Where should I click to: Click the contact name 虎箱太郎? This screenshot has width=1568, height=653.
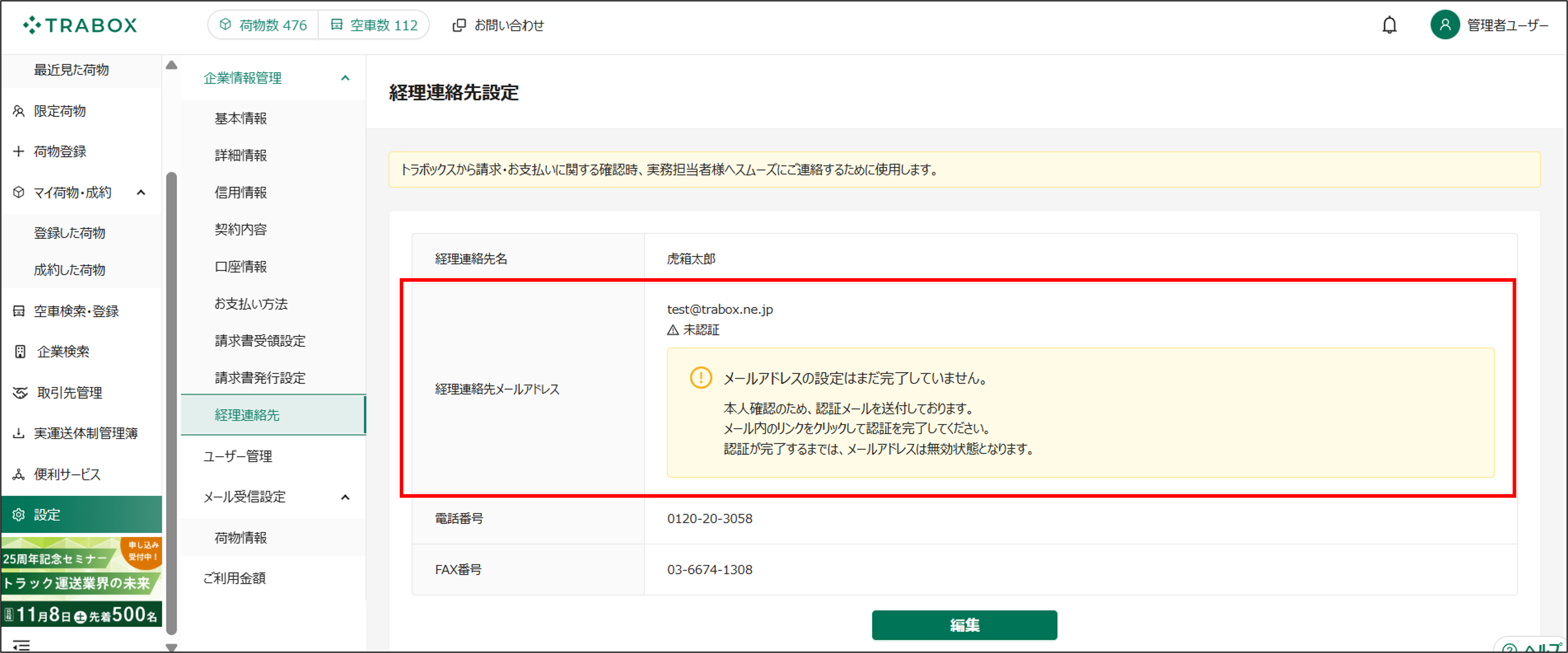691,259
